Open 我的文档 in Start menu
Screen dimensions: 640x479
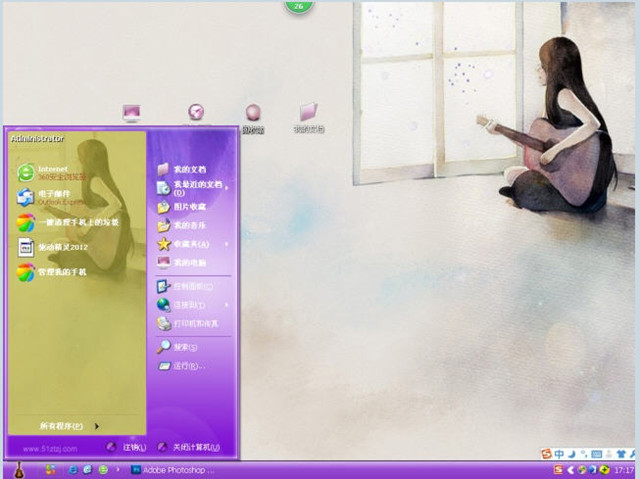(182, 169)
